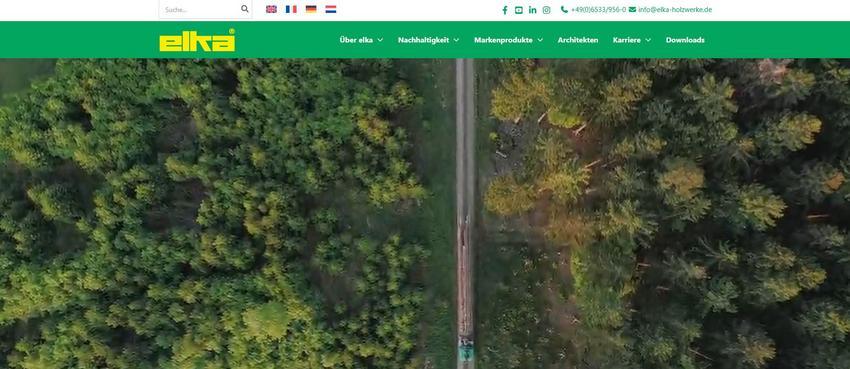Screen dimensions: 850x369
Task: Switch language via the UK flag
Action: click(271, 9)
